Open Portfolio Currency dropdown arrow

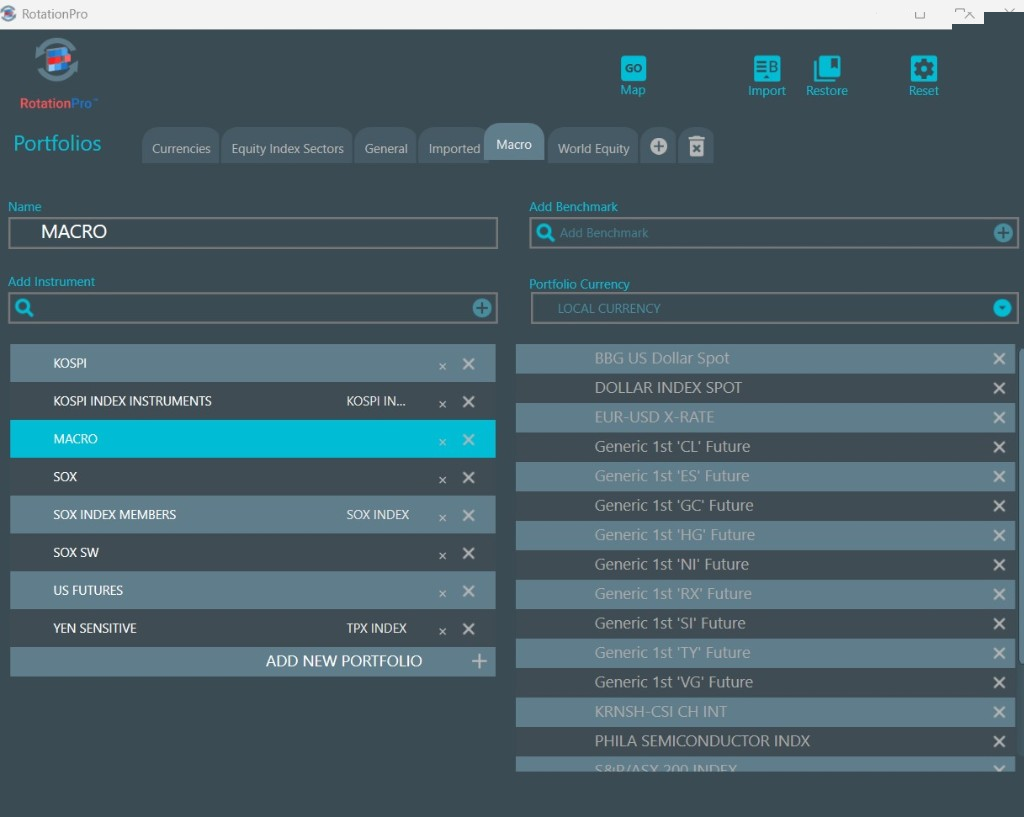click(x=1002, y=308)
